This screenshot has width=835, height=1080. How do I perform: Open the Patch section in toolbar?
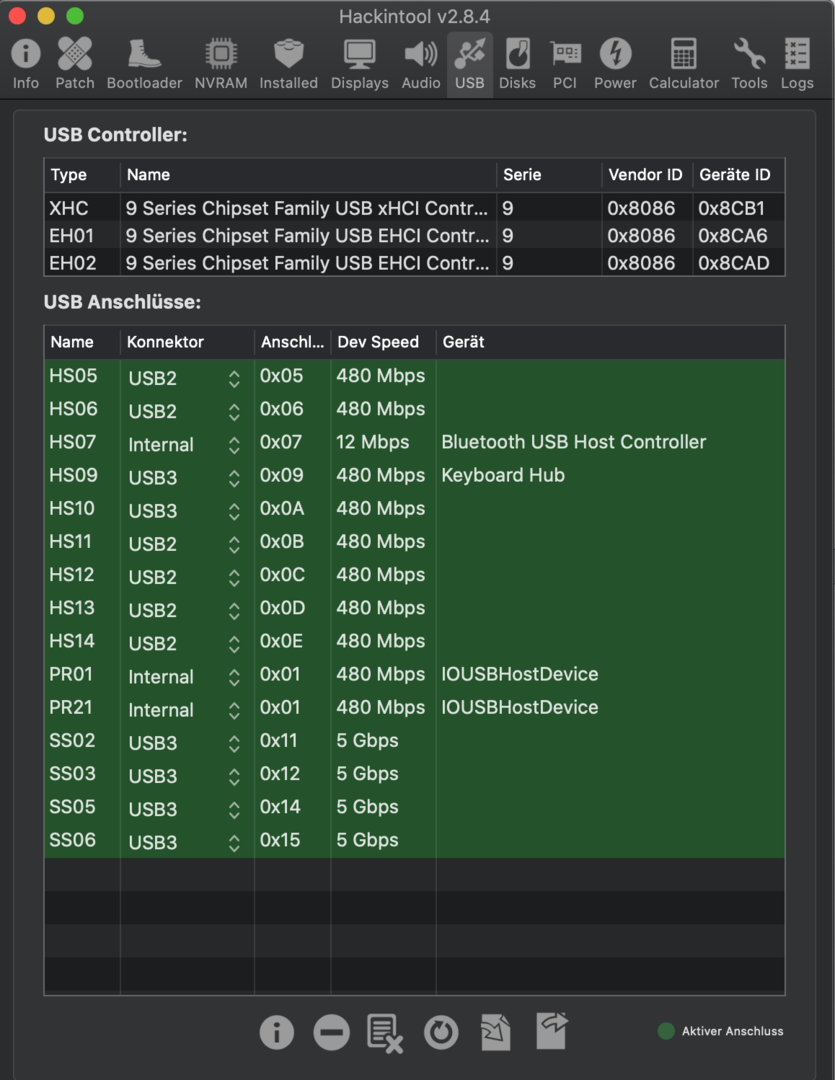point(74,63)
